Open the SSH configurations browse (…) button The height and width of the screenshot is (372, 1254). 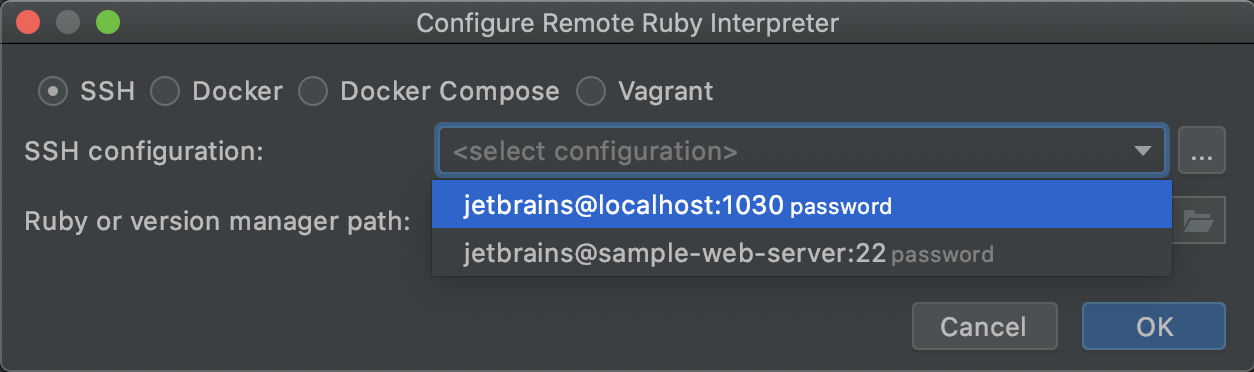1201,151
